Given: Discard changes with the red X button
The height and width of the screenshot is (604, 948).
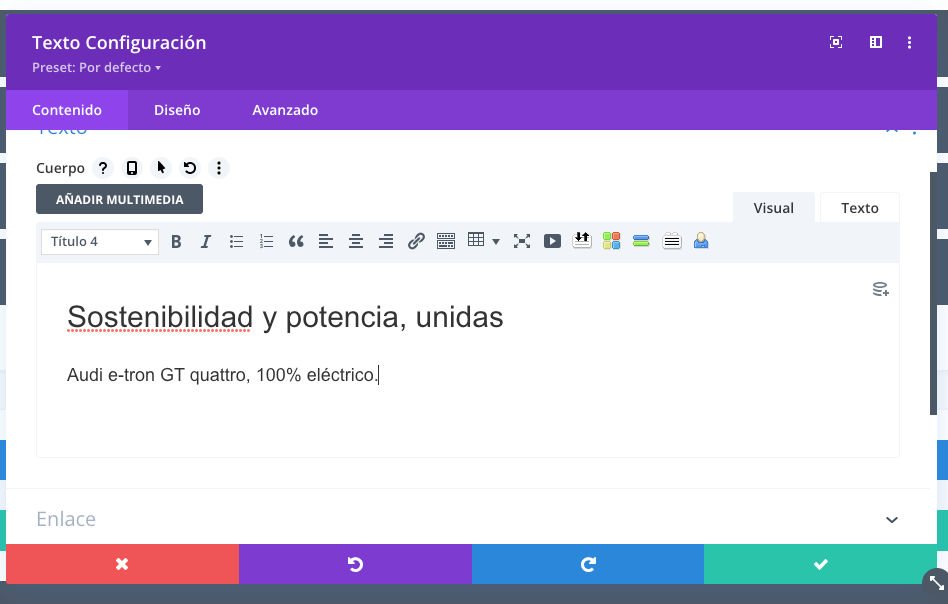Looking at the screenshot, I should [122, 564].
